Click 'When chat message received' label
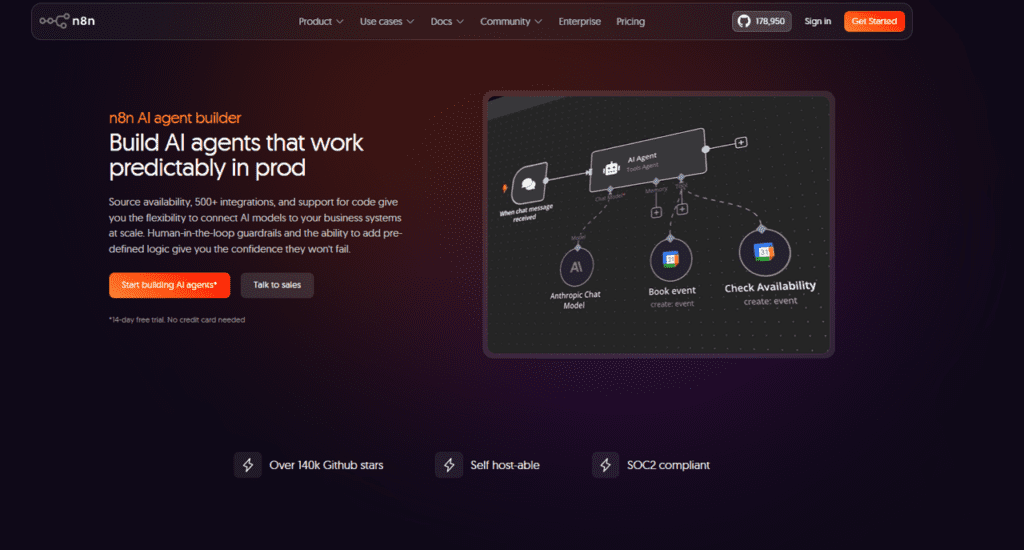The image size is (1024, 550). click(x=526, y=212)
